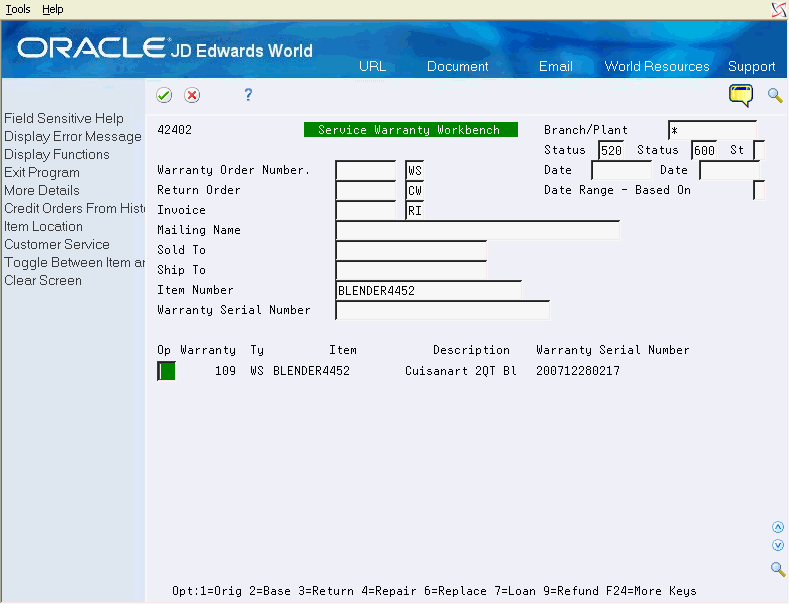Focus the CW order type field
Image resolution: width=789 pixels, height=604 pixels.
pos(415,190)
